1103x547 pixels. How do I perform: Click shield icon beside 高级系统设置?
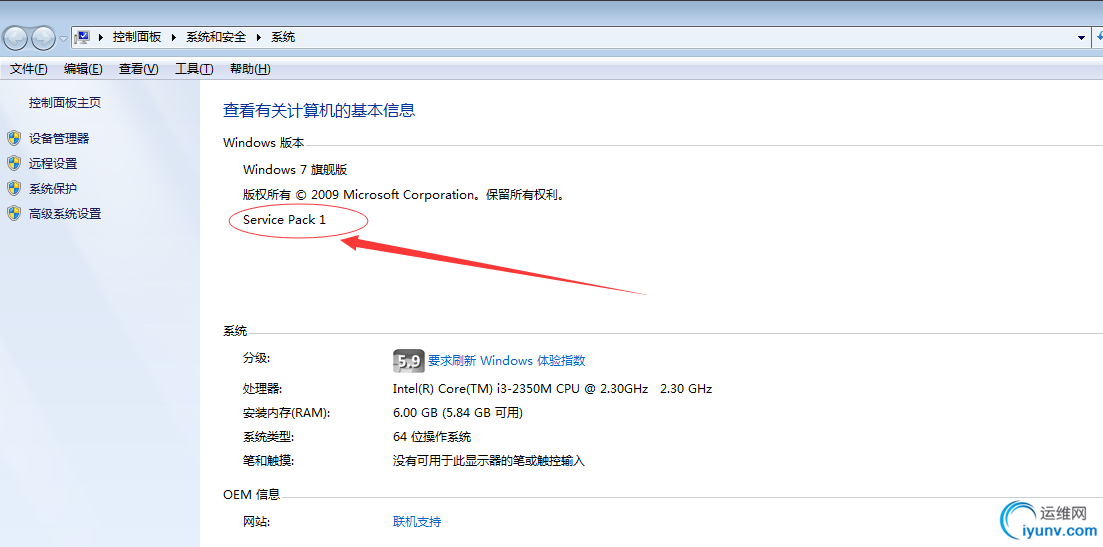click(14, 213)
